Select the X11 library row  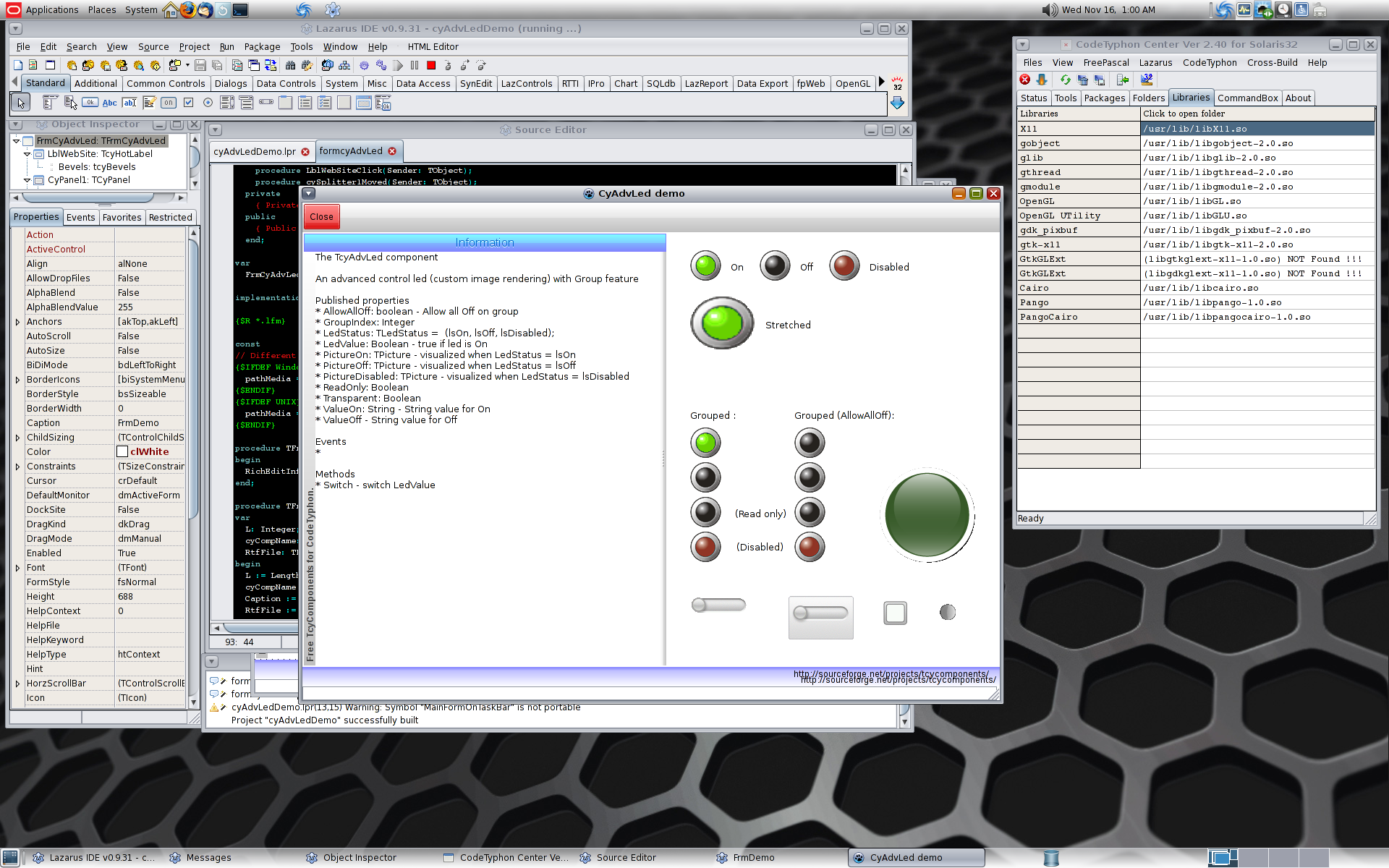click(x=1196, y=129)
